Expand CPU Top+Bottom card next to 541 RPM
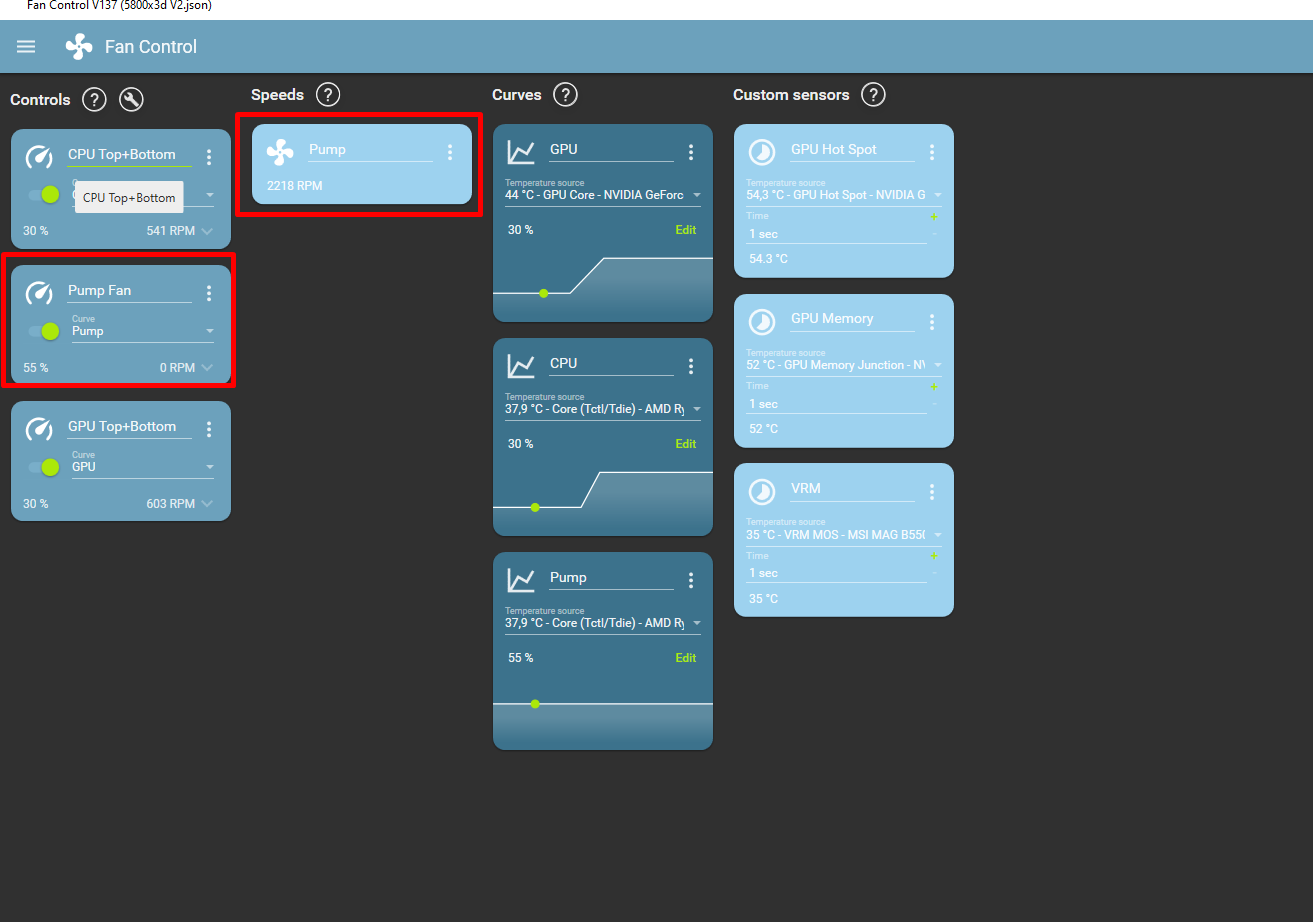The image size is (1313, 922). click(207, 231)
